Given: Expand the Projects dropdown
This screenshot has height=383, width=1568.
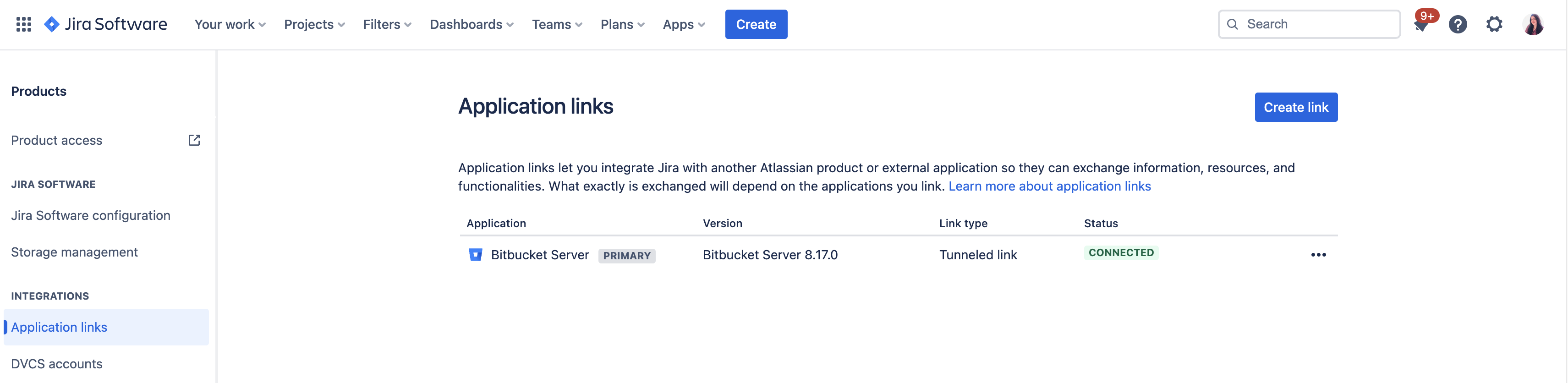Looking at the screenshot, I should (x=315, y=24).
